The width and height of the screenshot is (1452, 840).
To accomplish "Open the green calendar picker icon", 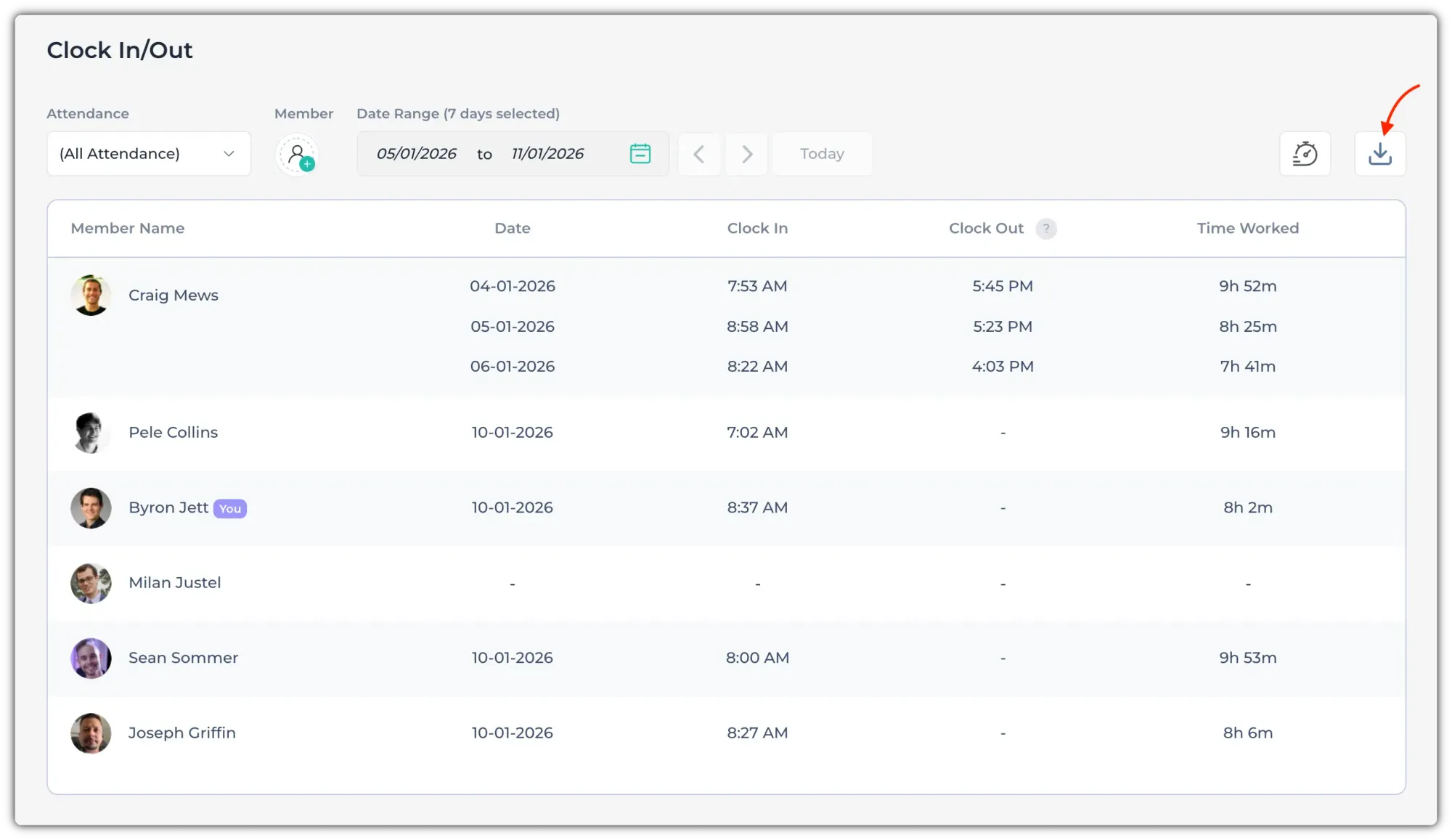I will [640, 154].
